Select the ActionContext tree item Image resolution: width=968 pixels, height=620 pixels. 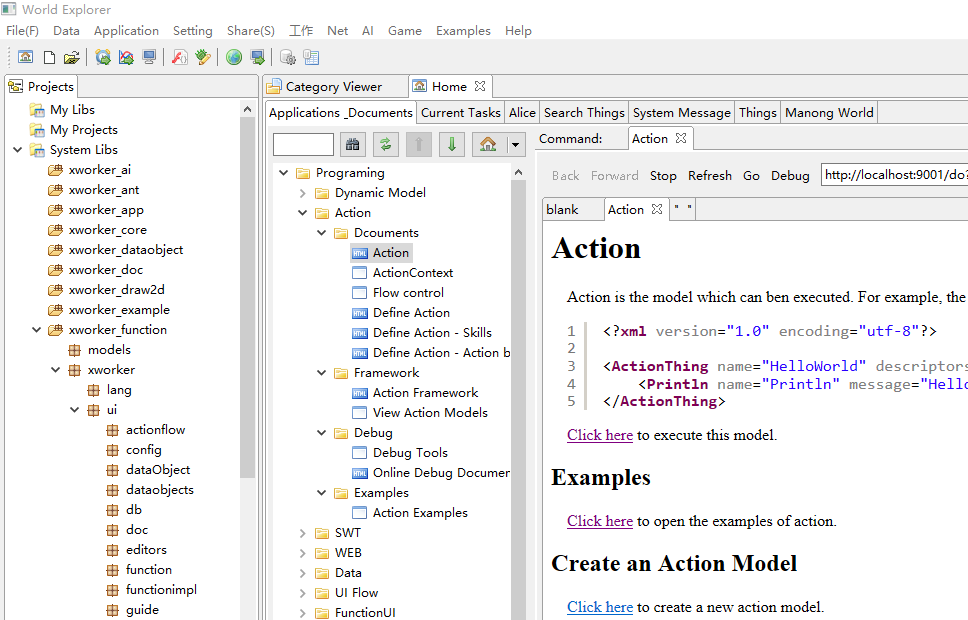tap(412, 273)
